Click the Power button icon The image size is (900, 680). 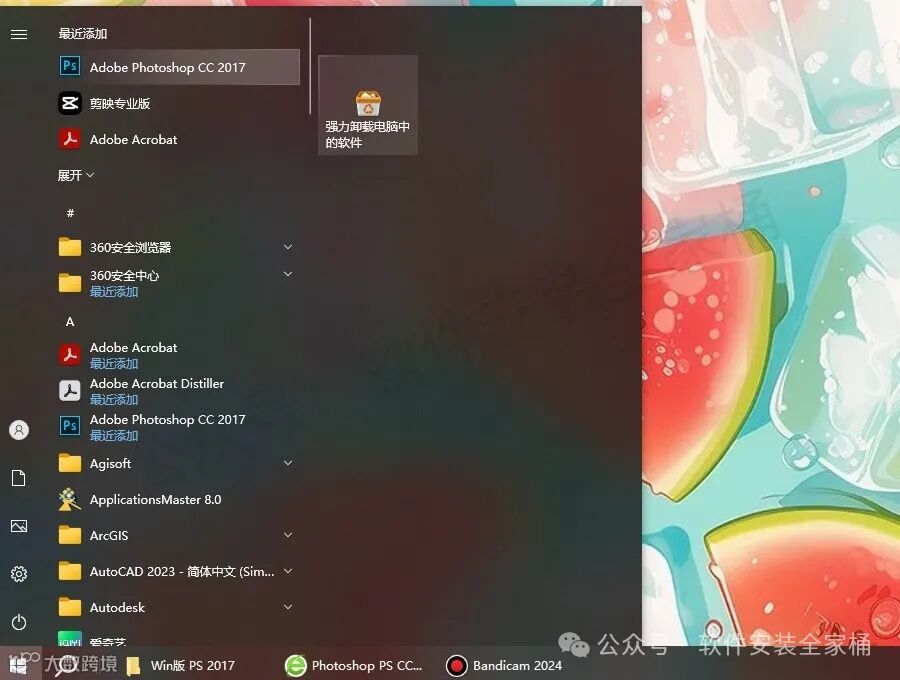click(19, 622)
